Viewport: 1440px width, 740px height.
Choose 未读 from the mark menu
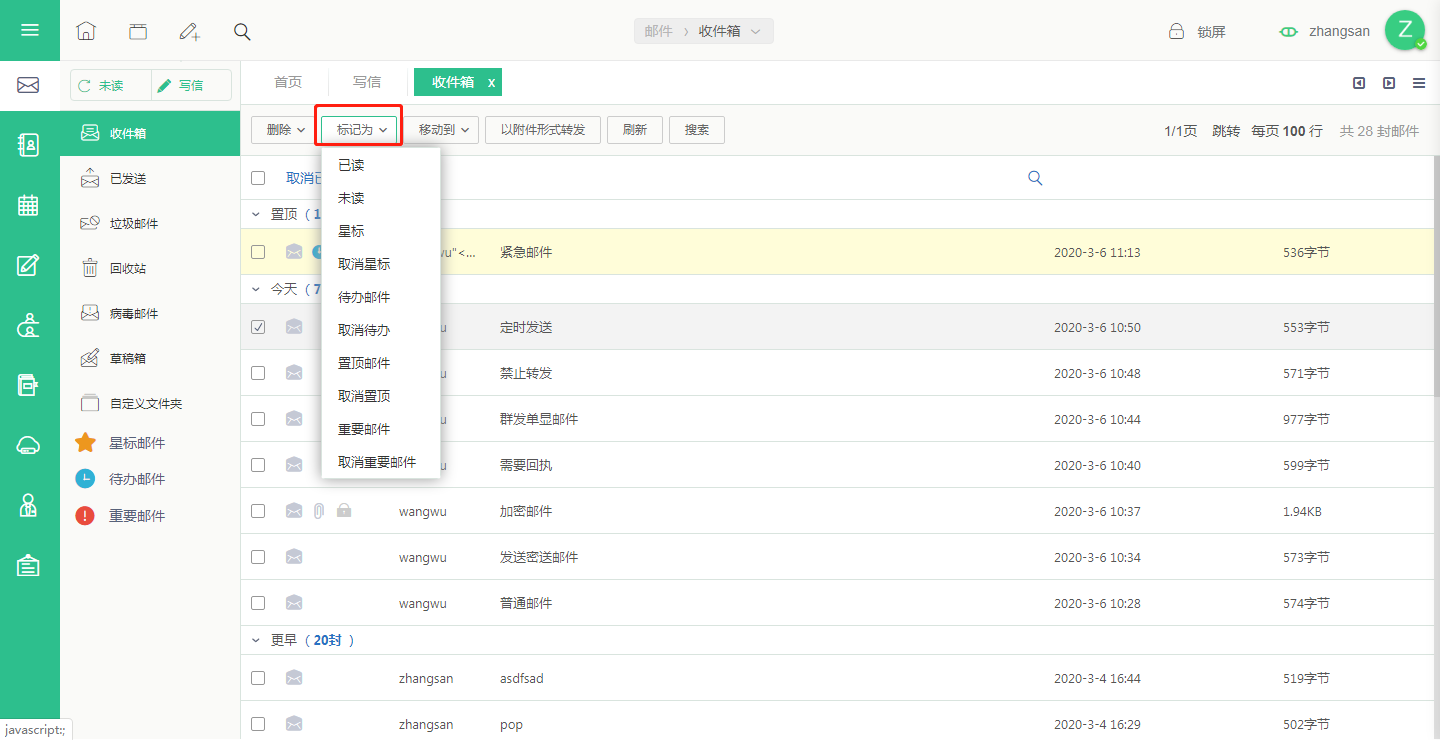(381, 198)
